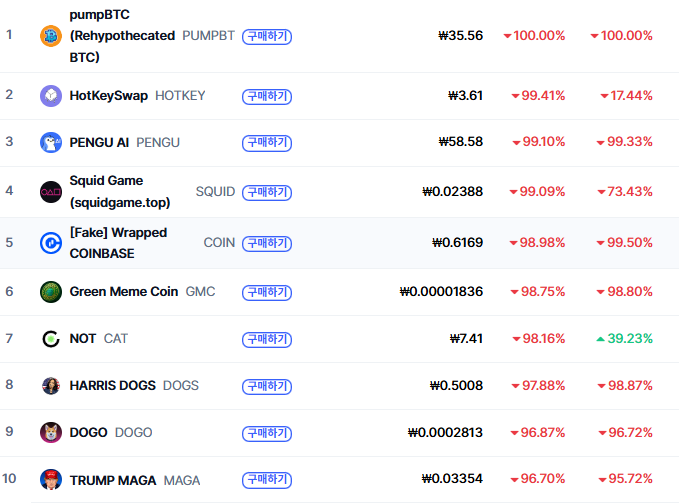Click 구매하기 button in TRUMP MAGA row
The height and width of the screenshot is (503, 679).
click(267, 480)
